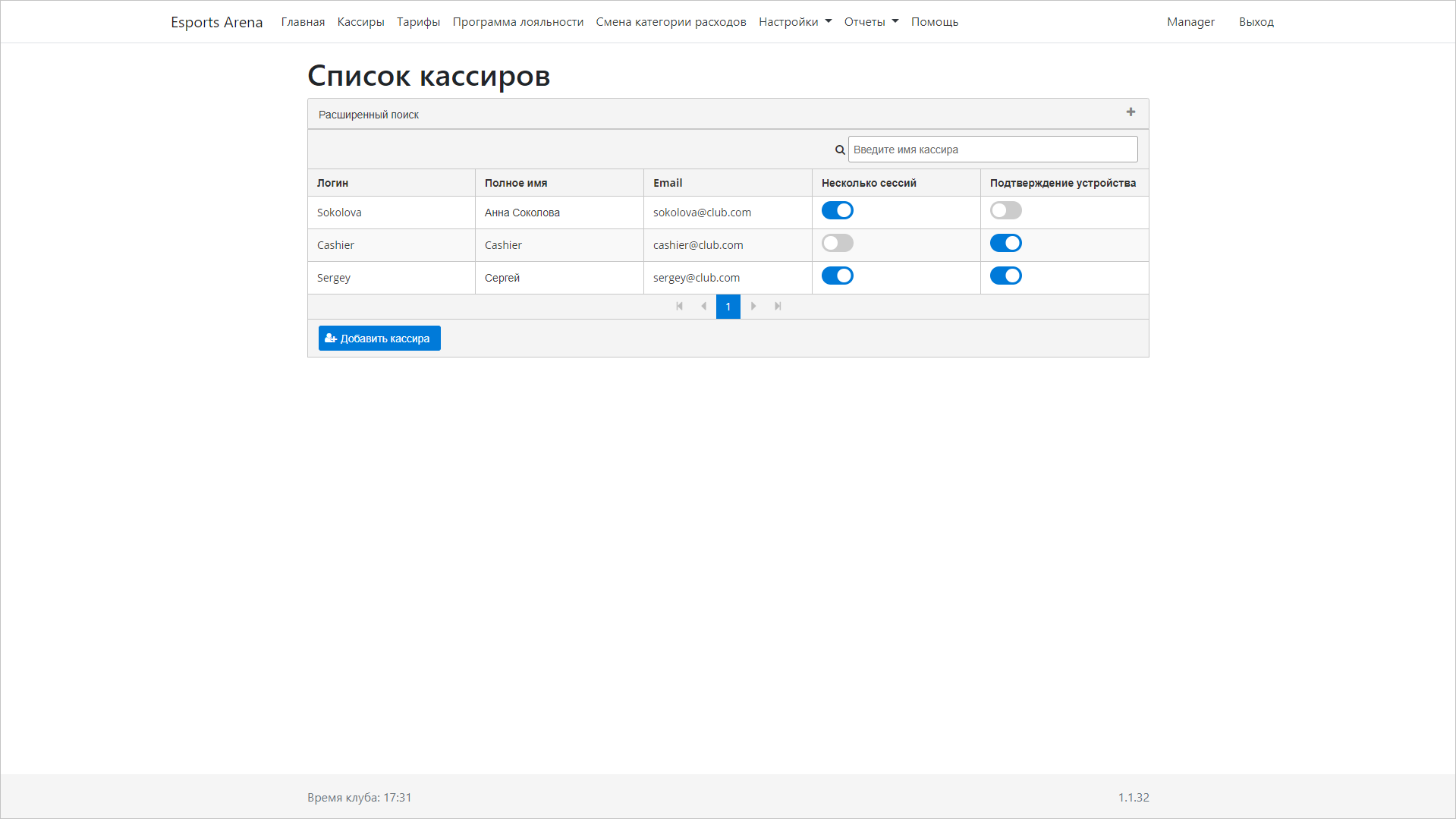Toggle multiple sessions for Sergey
The width and height of the screenshot is (1456, 819).
pos(838,276)
